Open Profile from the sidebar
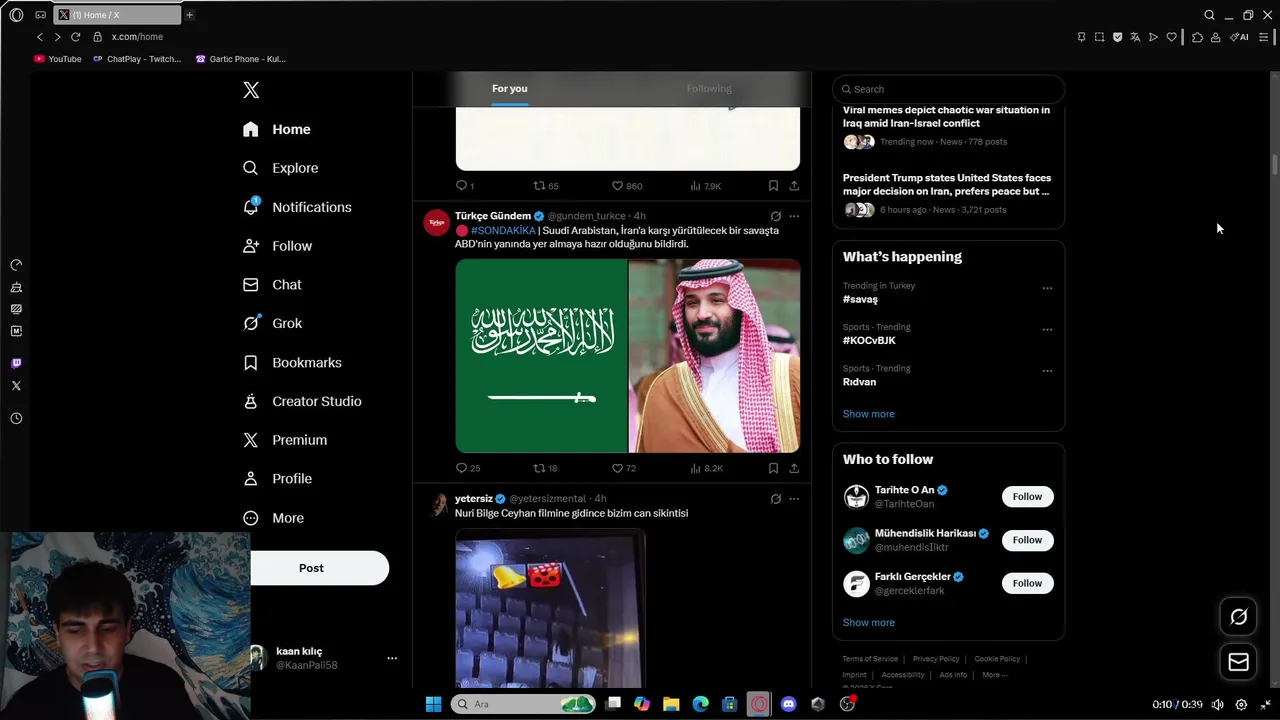Viewport: 1280px width, 720px height. [277, 479]
